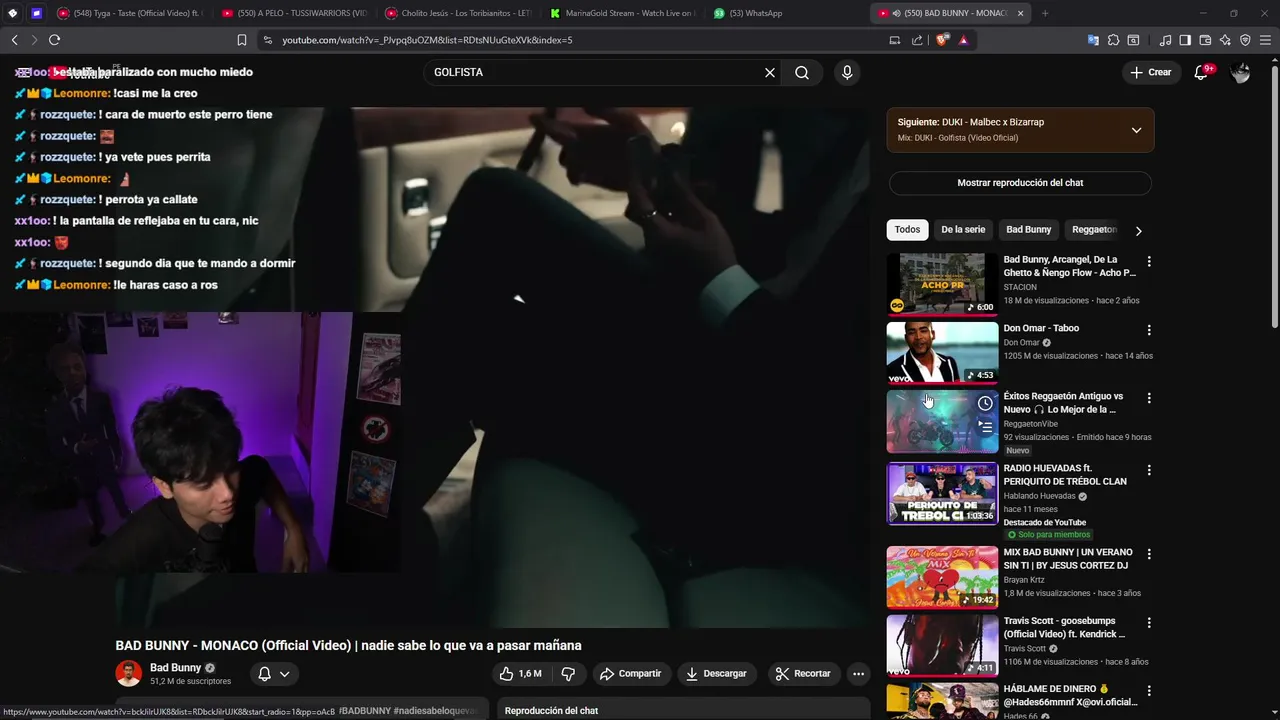
Task: Open the Leo AI sparkle icon
Action: tap(1225, 40)
